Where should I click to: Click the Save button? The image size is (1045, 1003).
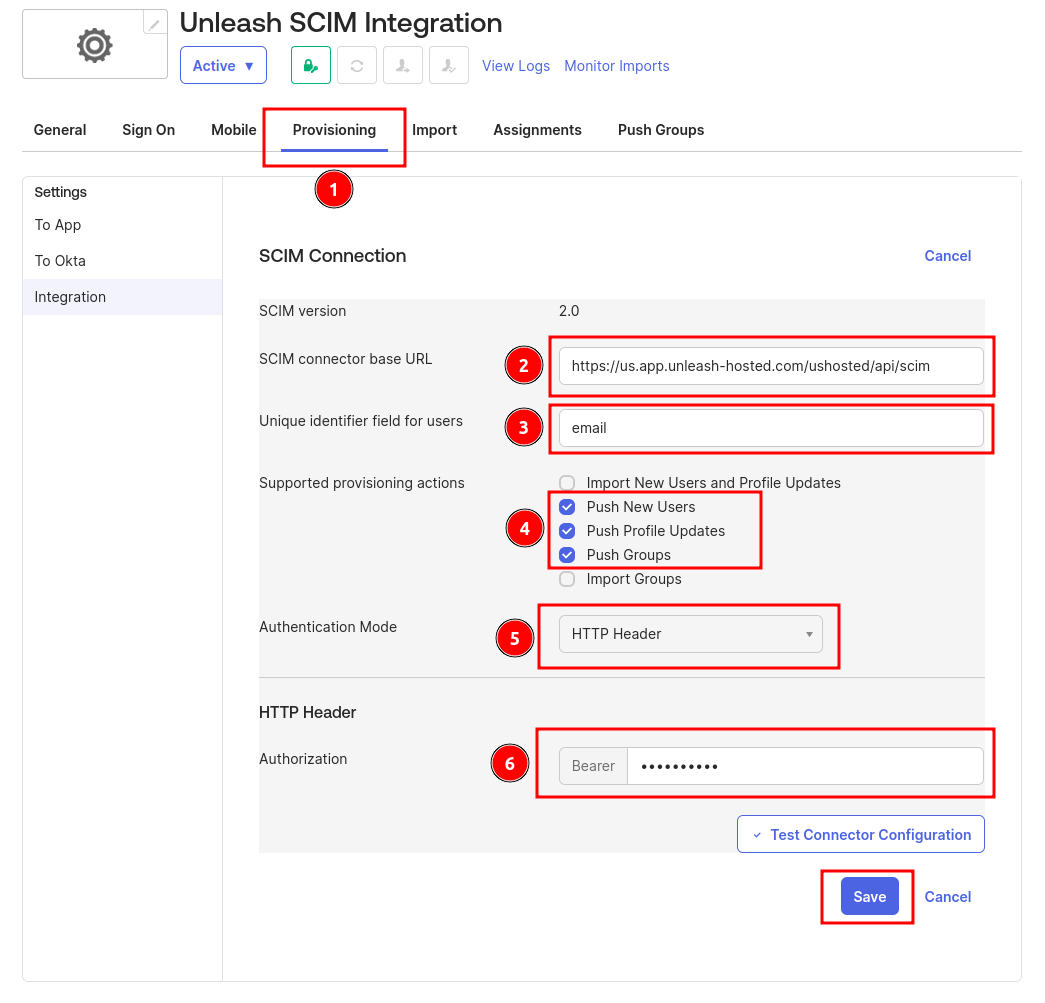click(x=868, y=897)
